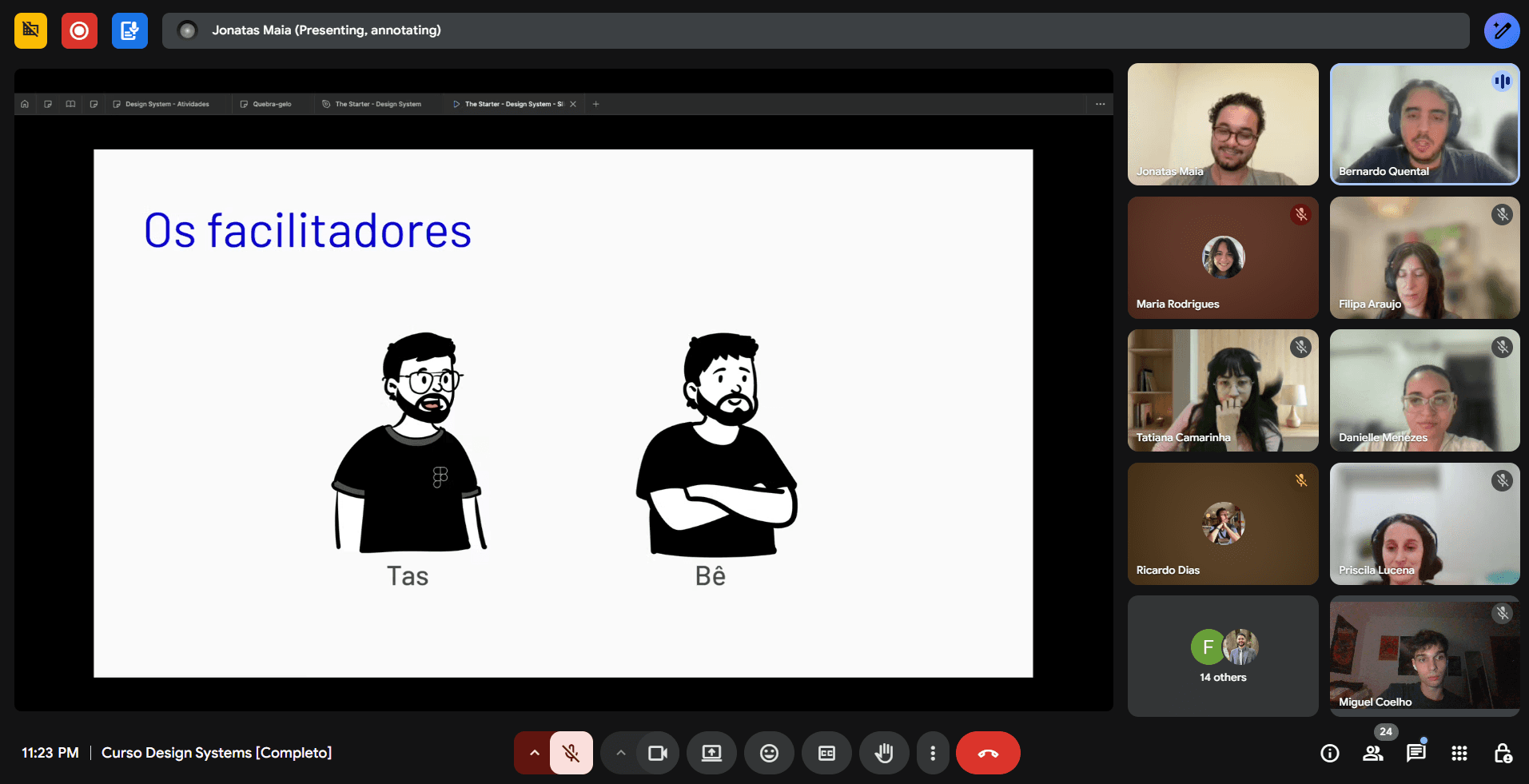
Task: Click muted mic icon on Priscila Lucena tile
Action: pyautogui.click(x=1503, y=480)
